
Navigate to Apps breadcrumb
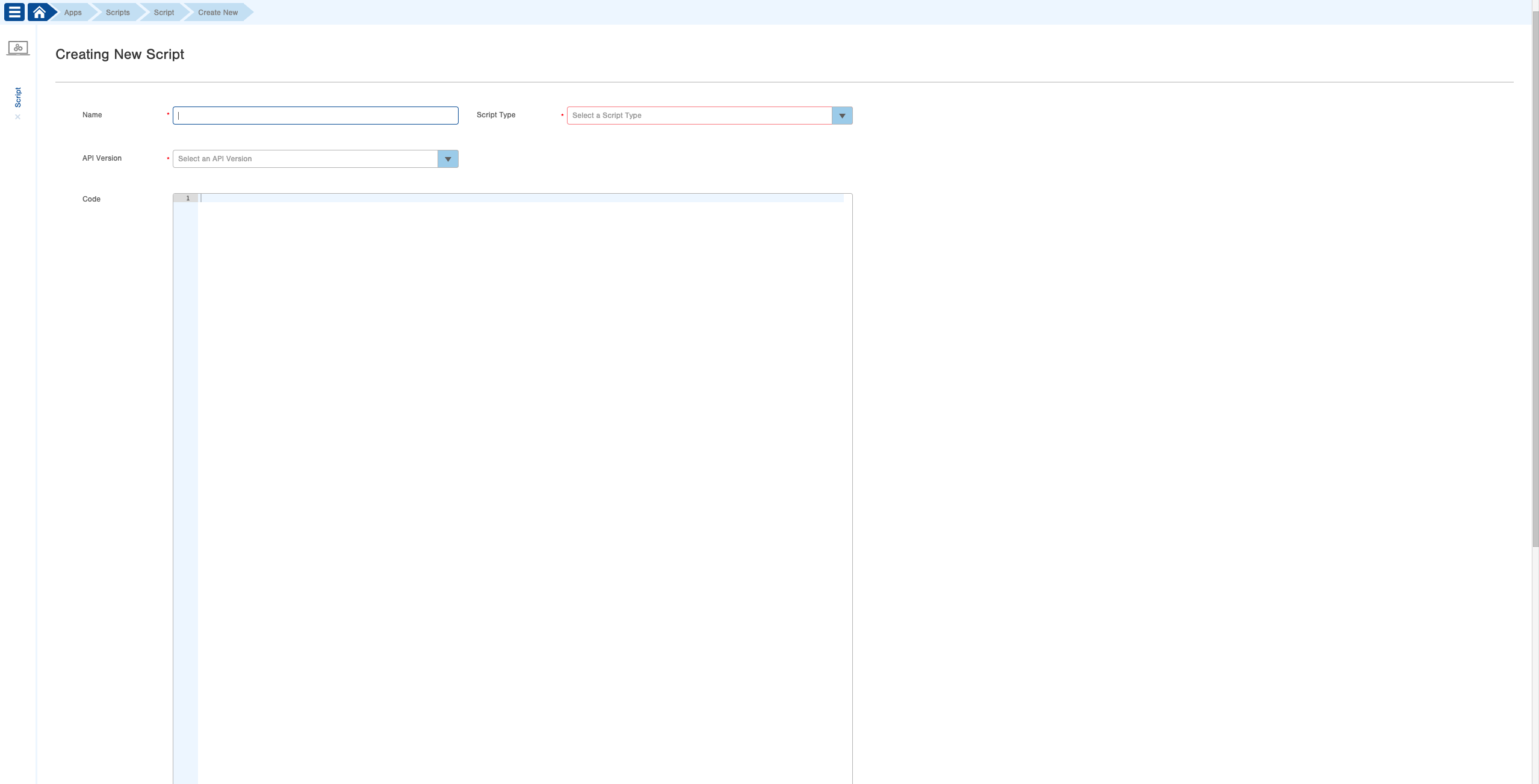(x=73, y=13)
